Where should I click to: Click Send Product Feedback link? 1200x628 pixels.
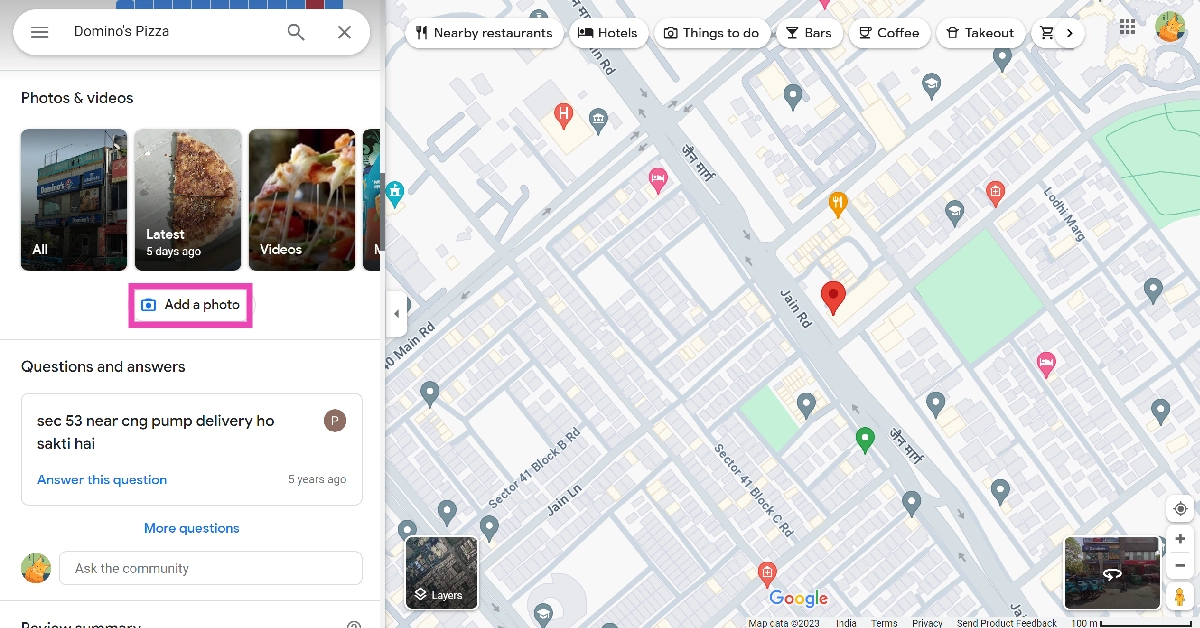pyautogui.click(x=1007, y=623)
